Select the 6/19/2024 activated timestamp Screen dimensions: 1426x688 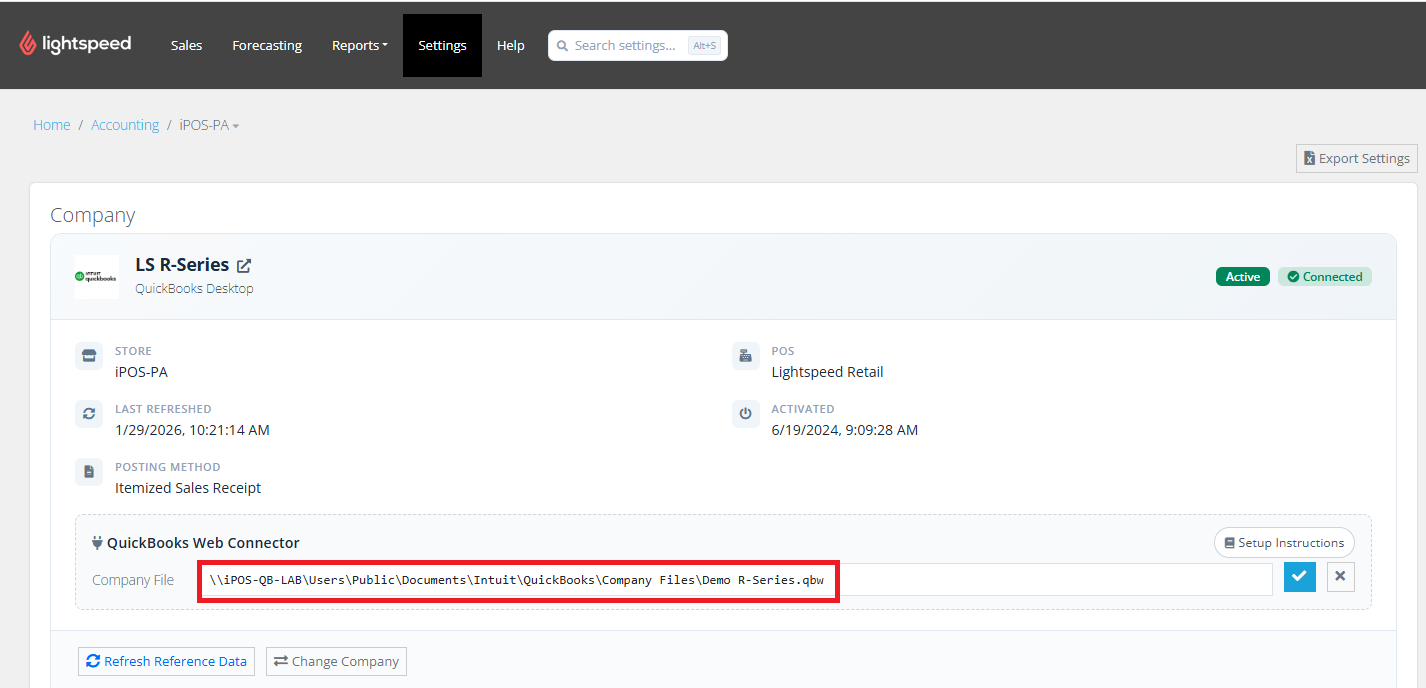pyautogui.click(x=844, y=430)
